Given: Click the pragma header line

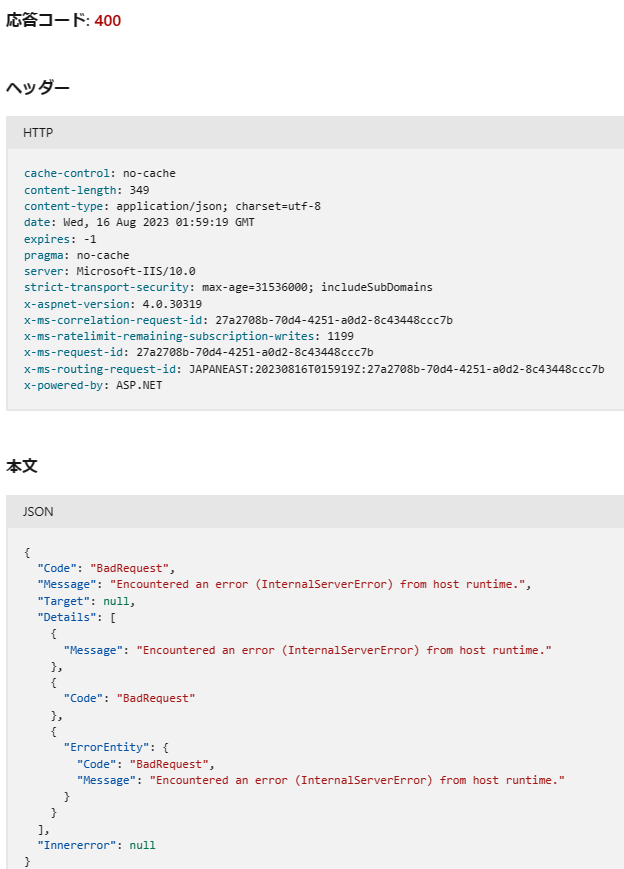Looking at the screenshot, I should point(76,255).
